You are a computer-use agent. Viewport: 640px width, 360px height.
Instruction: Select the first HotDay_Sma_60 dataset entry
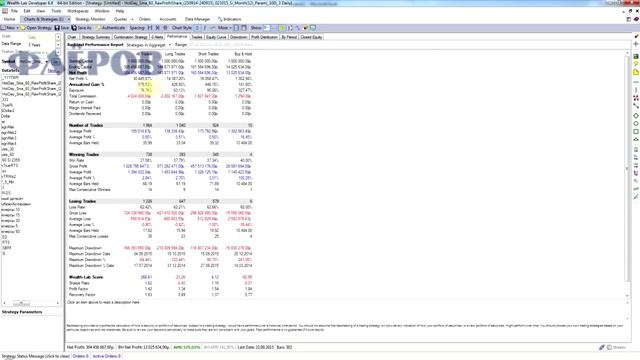pyautogui.click(x=31, y=83)
